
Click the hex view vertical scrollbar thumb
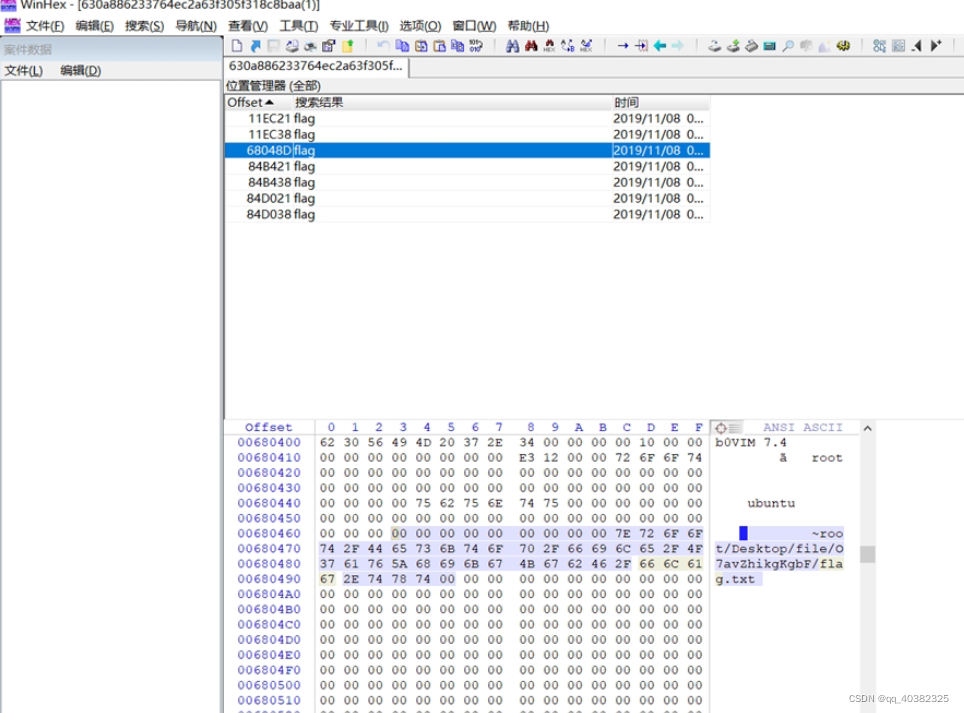[x=867, y=554]
